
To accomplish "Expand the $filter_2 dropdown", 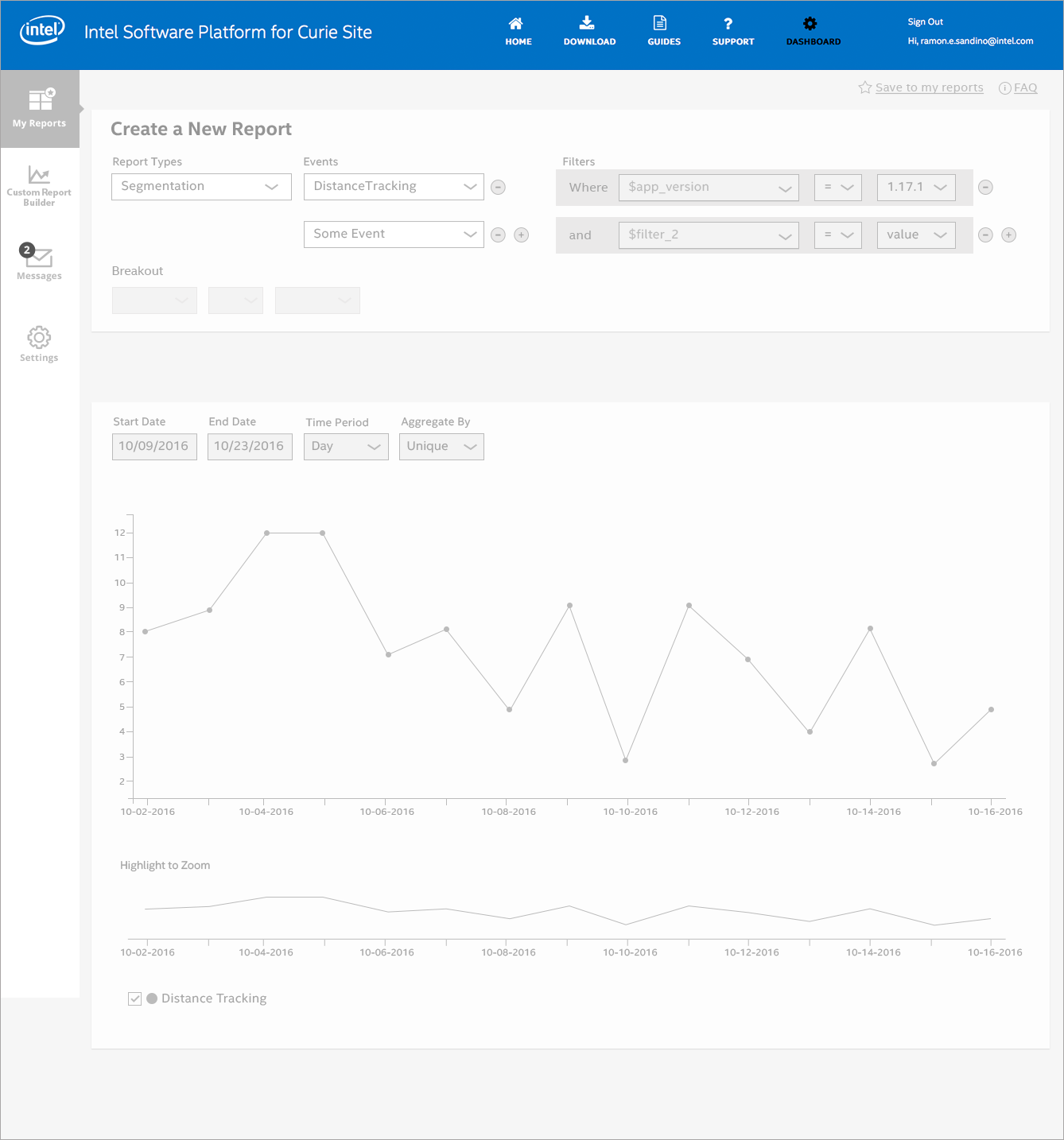I will pos(709,235).
